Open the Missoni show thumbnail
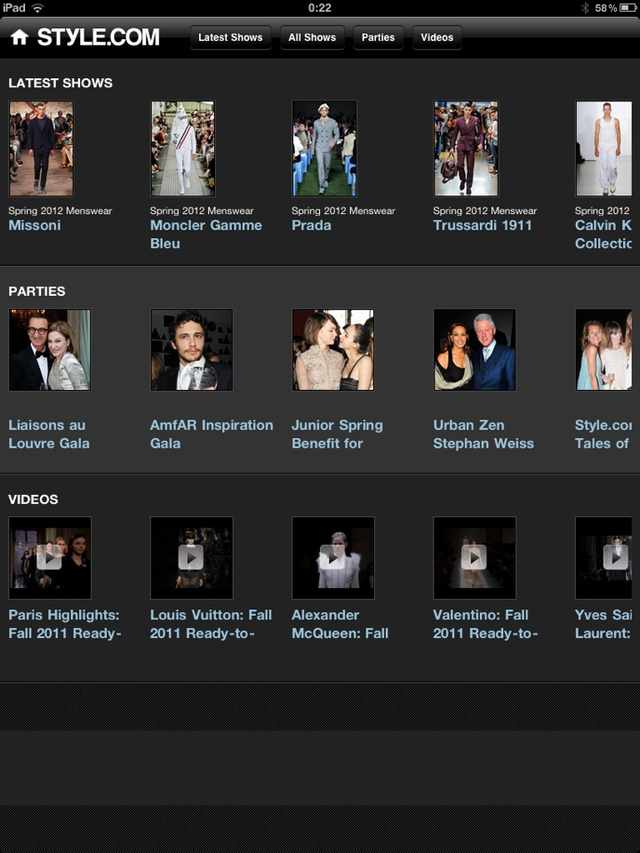The height and width of the screenshot is (853, 640). click(x=41, y=148)
